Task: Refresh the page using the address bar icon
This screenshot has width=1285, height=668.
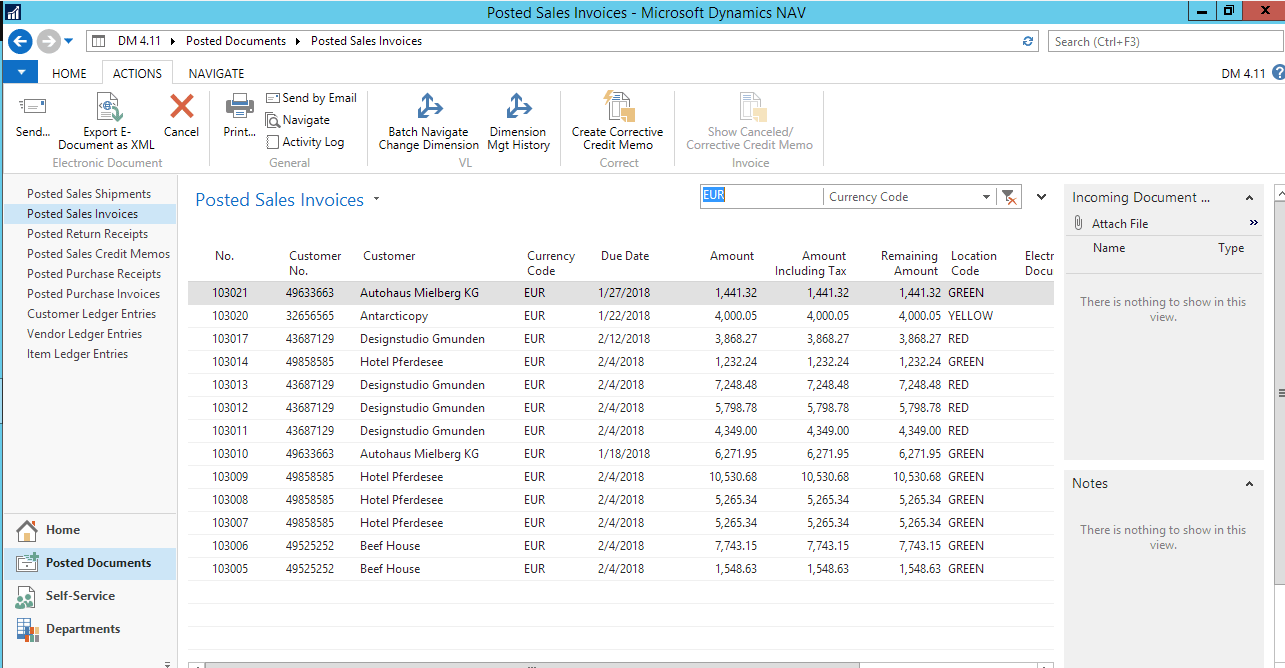Action: point(1028,41)
